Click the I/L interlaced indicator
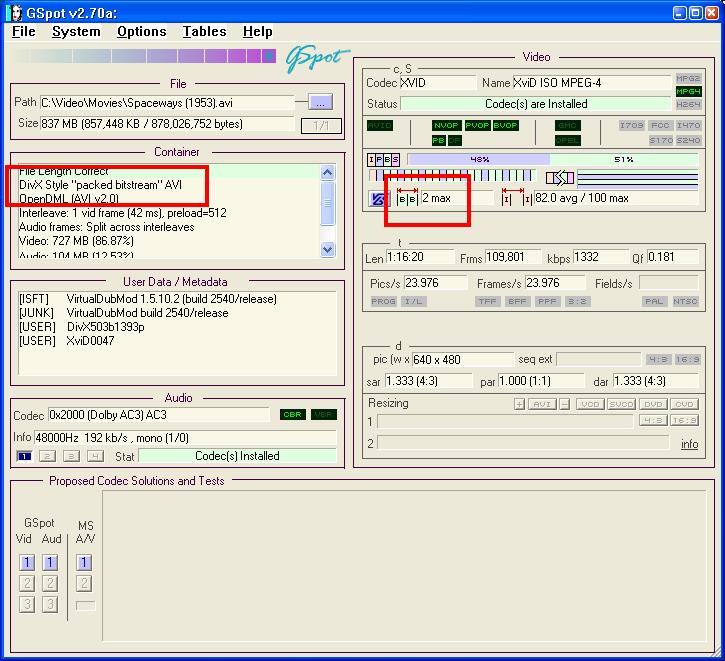The height and width of the screenshot is (661, 725). click(x=413, y=301)
